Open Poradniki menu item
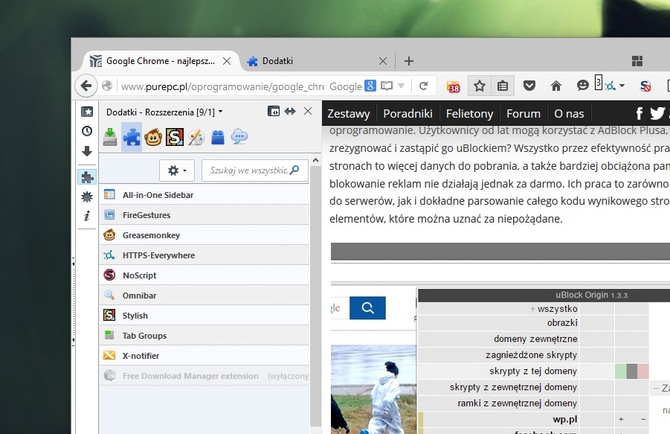 click(x=408, y=114)
